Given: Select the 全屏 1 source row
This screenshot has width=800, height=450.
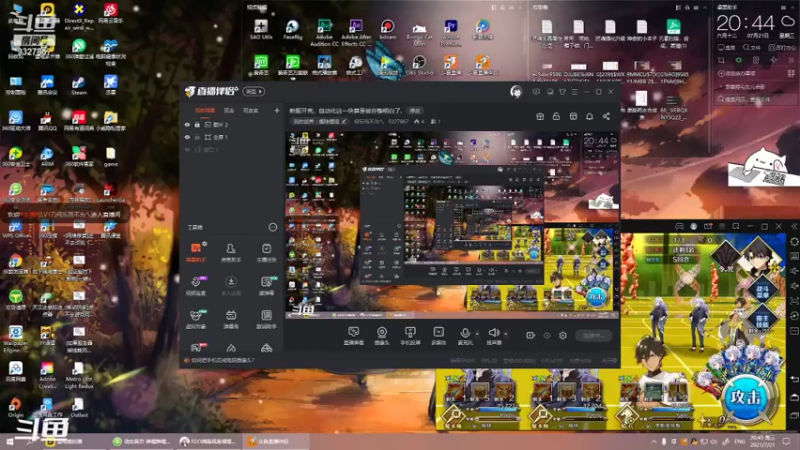Looking at the screenshot, I should pyautogui.click(x=232, y=137).
